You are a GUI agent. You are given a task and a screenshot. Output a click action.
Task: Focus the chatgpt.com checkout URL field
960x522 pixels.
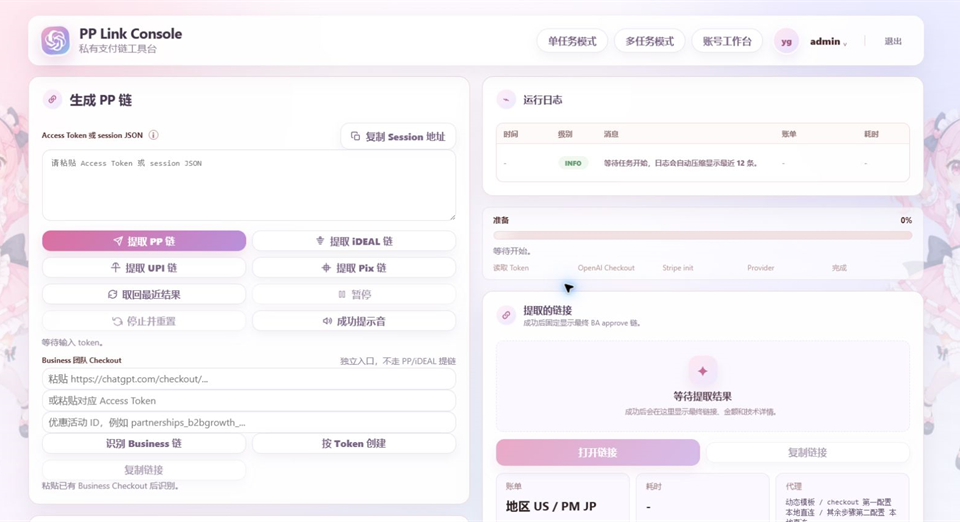coord(249,379)
